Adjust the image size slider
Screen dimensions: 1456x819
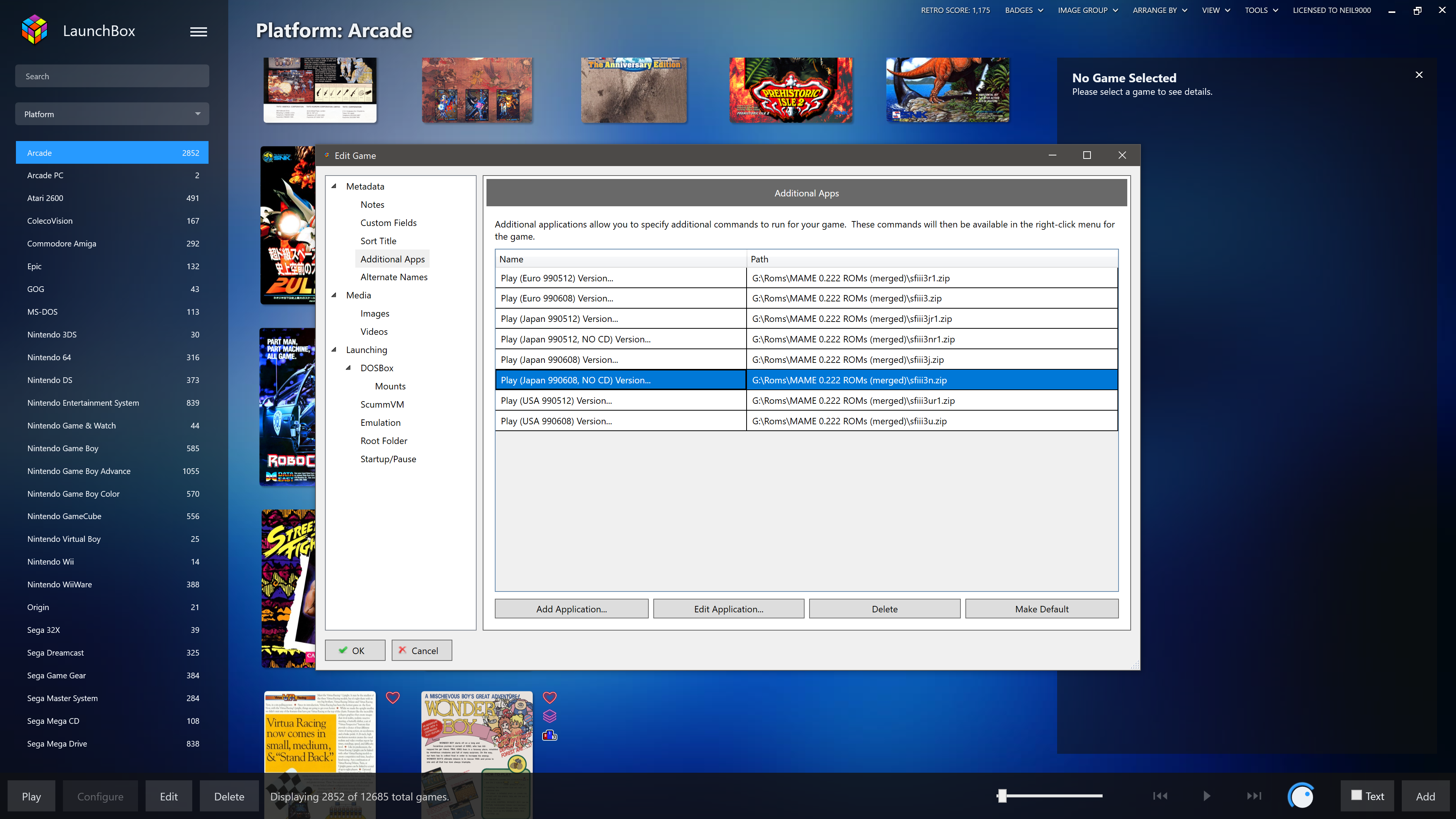pyautogui.click(x=1002, y=796)
